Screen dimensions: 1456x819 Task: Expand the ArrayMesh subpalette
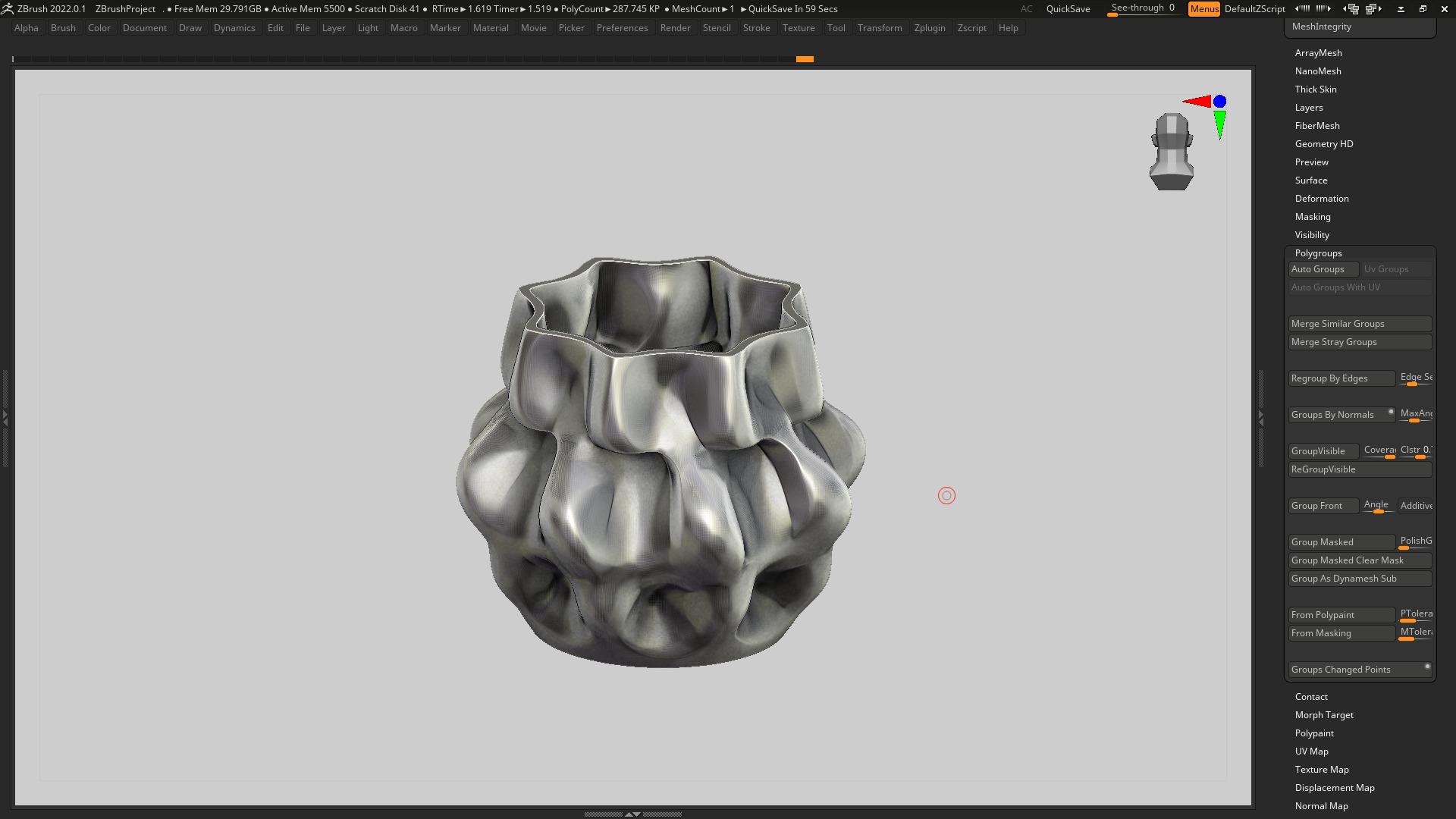click(1318, 53)
